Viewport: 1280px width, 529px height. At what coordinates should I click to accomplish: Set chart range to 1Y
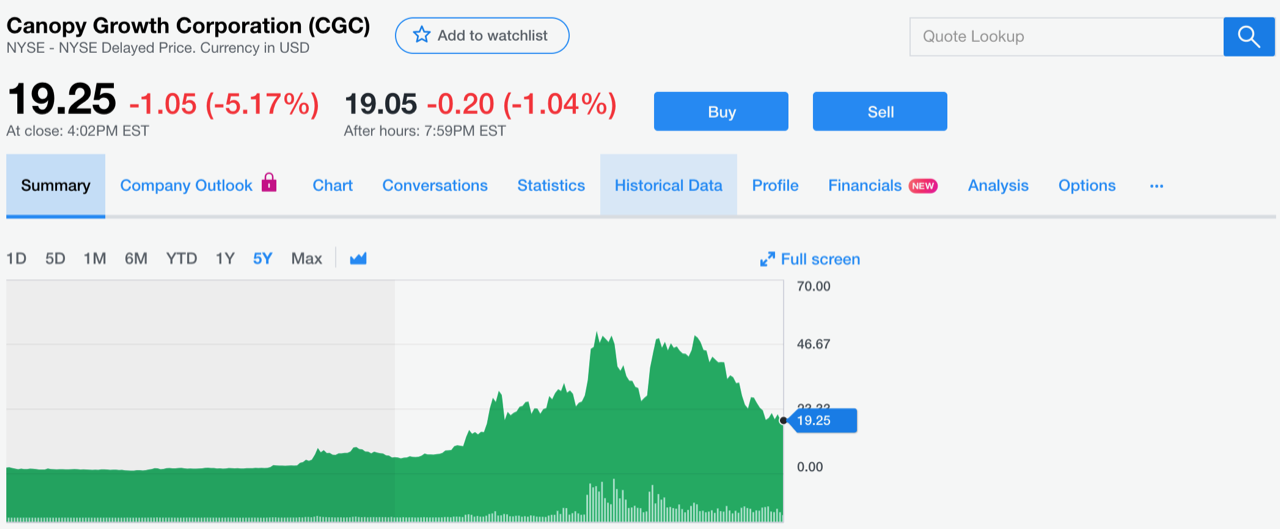pyautogui.click(x=225, y=258)
